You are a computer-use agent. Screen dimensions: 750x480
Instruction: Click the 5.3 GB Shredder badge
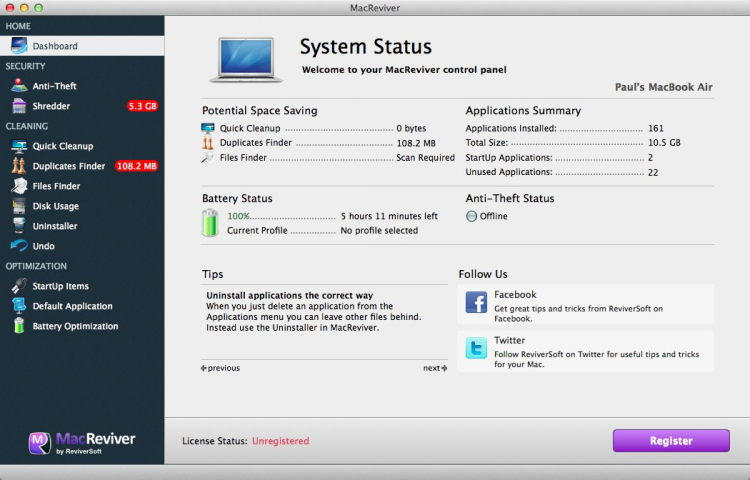(x=143, y=106)
